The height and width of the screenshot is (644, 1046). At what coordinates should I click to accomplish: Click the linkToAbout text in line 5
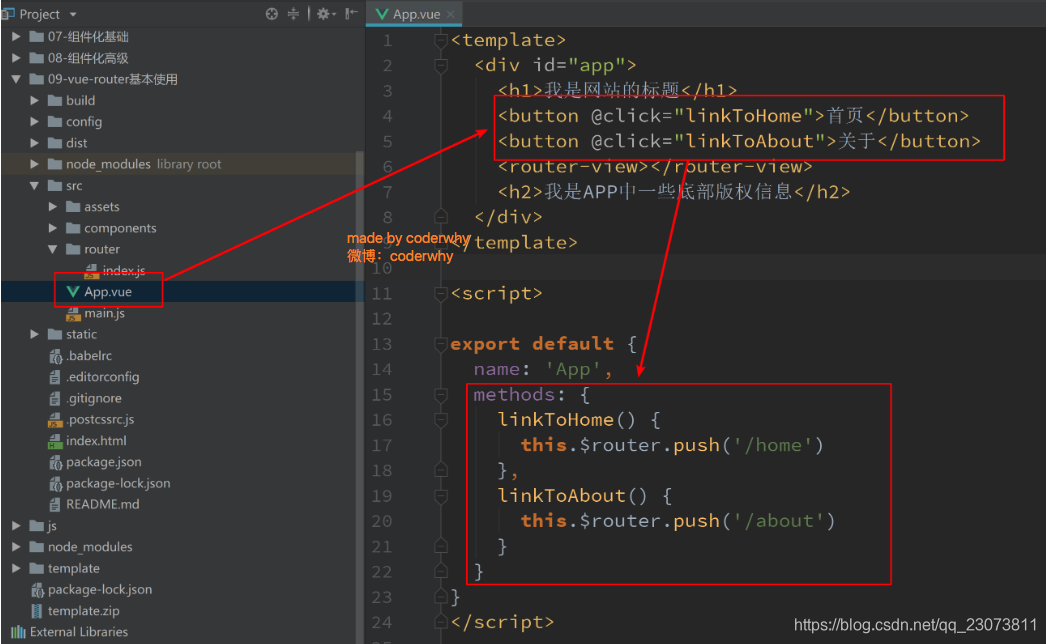click(x=749, y=141)
